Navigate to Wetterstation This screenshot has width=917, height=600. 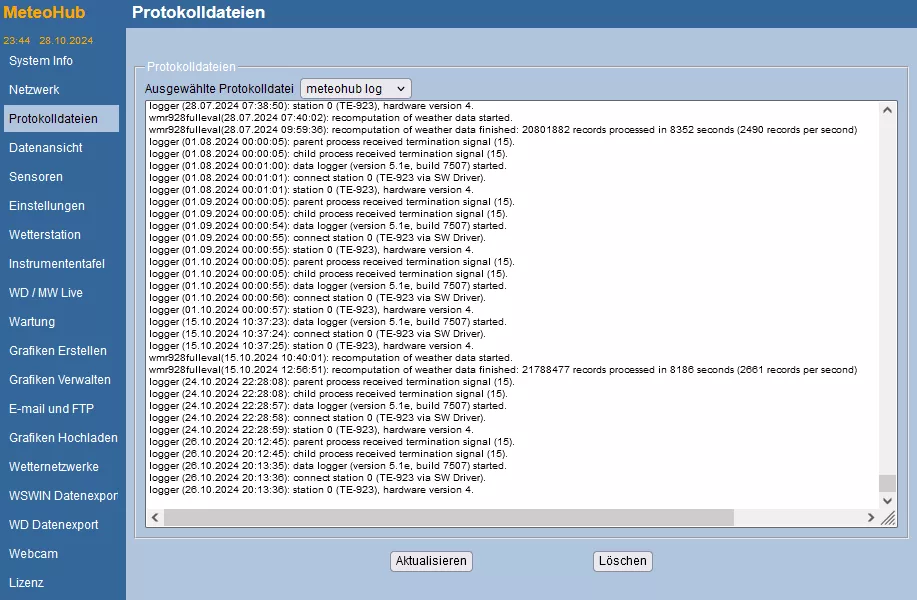point(45,235)
